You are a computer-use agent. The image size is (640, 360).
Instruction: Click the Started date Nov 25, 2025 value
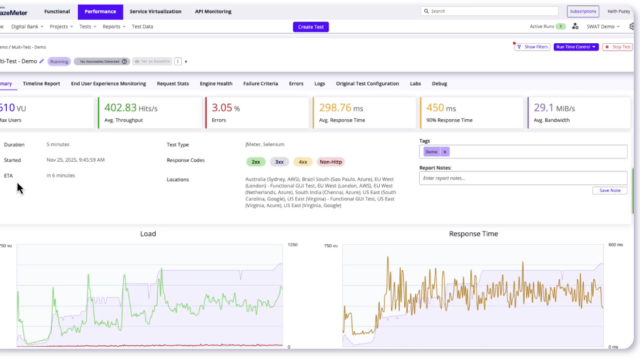click(76, 160)
